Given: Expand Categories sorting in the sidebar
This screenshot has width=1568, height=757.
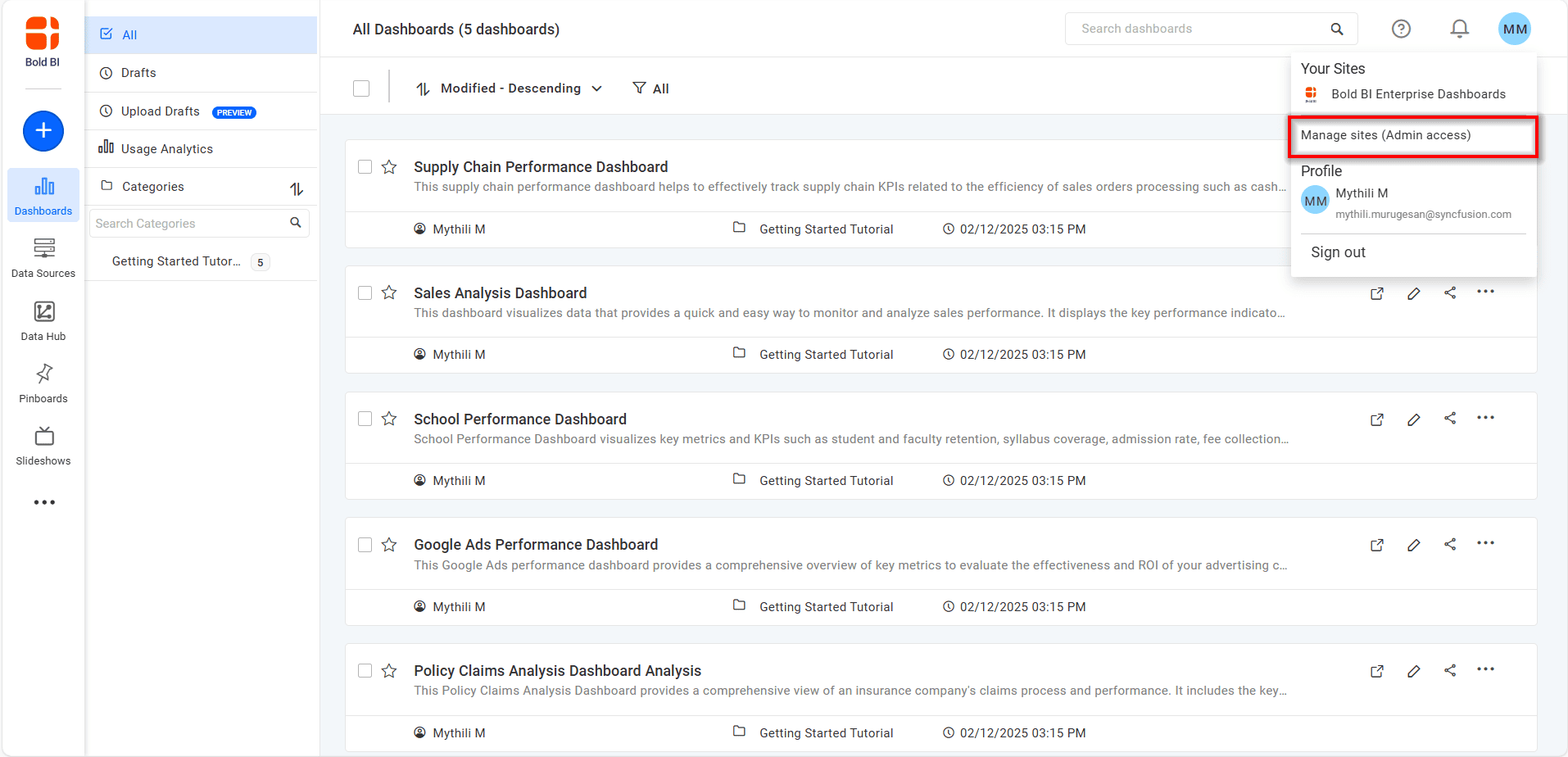Looking at the screenshot, I should click(x=297, y=187).
